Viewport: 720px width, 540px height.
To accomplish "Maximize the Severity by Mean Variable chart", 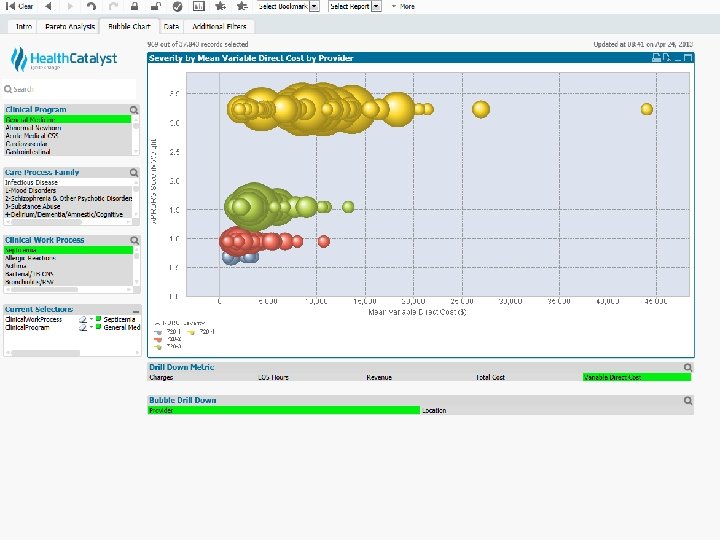I will click(x=688, y=58).
